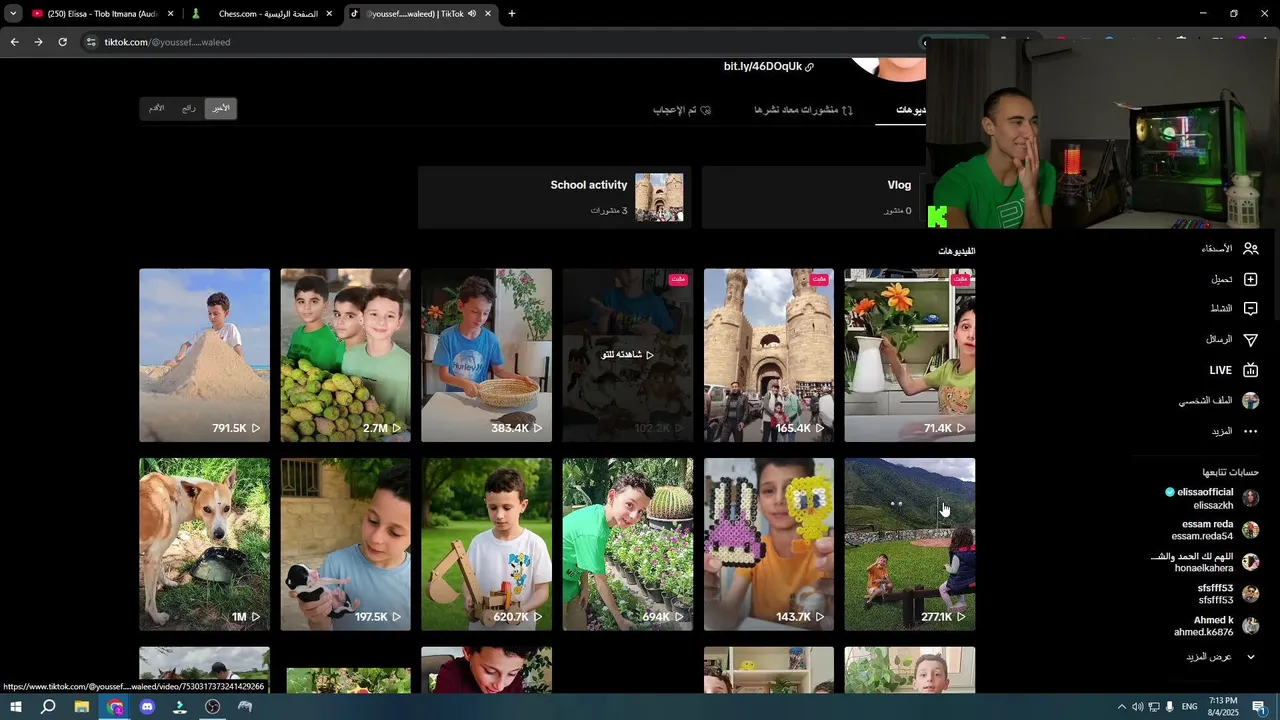Open the Friends icon in TikTok sidebar
Viewport: 1280px width, 720px height.
pos(1250,249)
